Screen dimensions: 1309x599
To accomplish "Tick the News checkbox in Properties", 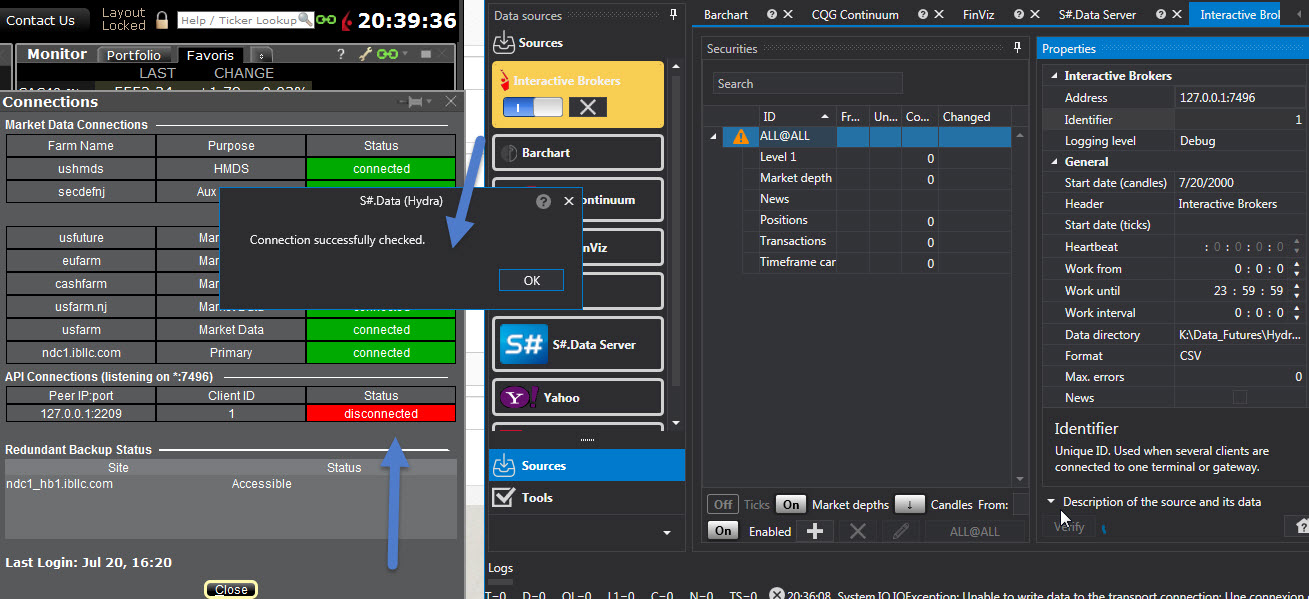I will [1240, 398].
